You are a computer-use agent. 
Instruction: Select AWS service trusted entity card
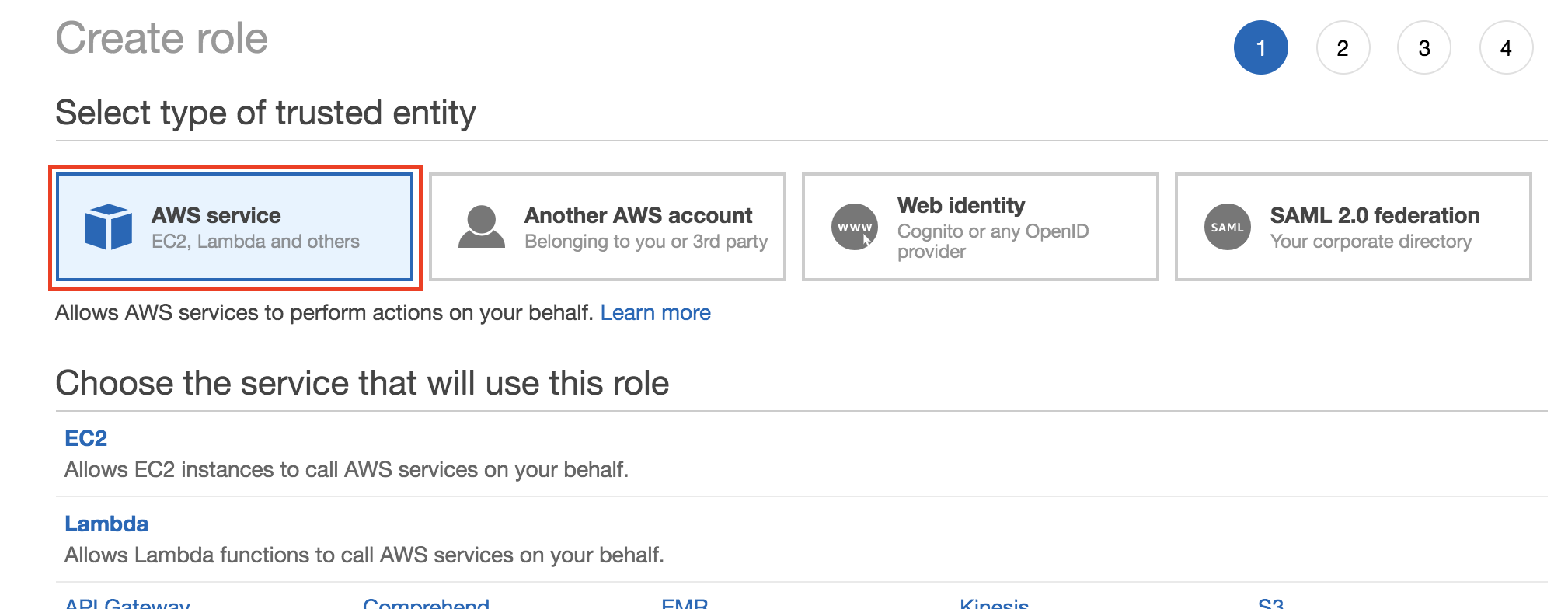tap(235, 227)
